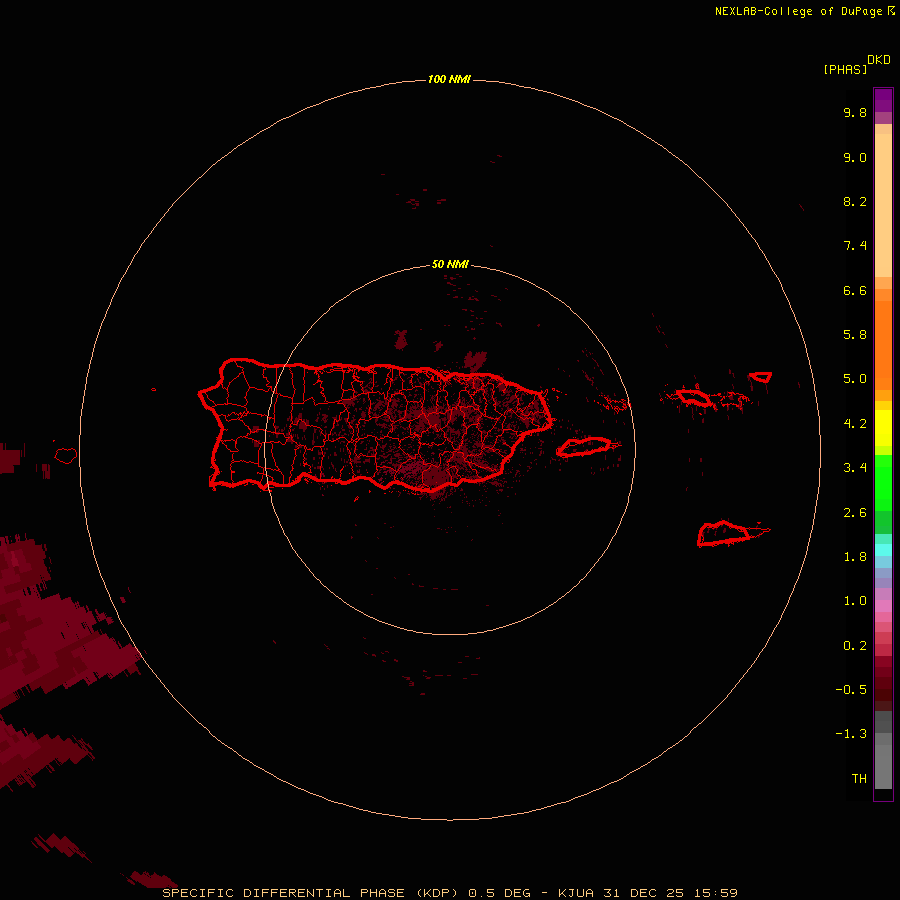The width and height of the screenshot is (900, 900).
Task: Pick the cyan band on color bar
Action: click(x=883, y=550)
